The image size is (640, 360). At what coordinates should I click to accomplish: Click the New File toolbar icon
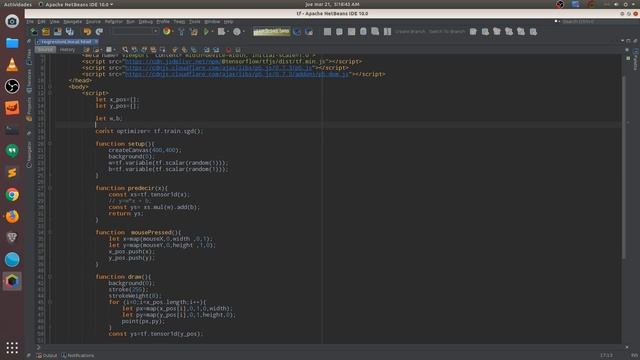click(x=34, y=31)
